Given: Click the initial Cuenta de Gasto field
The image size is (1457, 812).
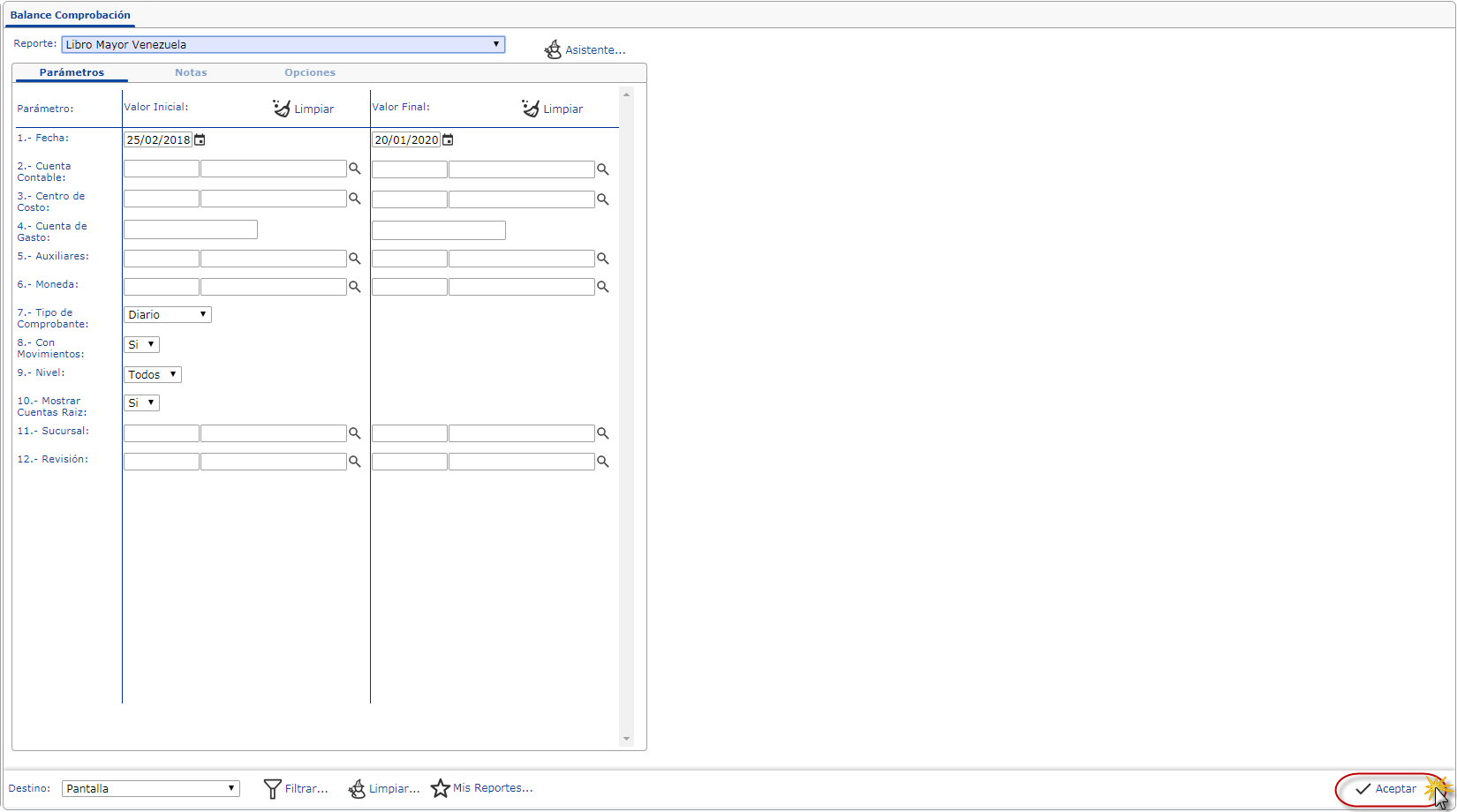Looking at the screenshot, I should pos(191,229).
